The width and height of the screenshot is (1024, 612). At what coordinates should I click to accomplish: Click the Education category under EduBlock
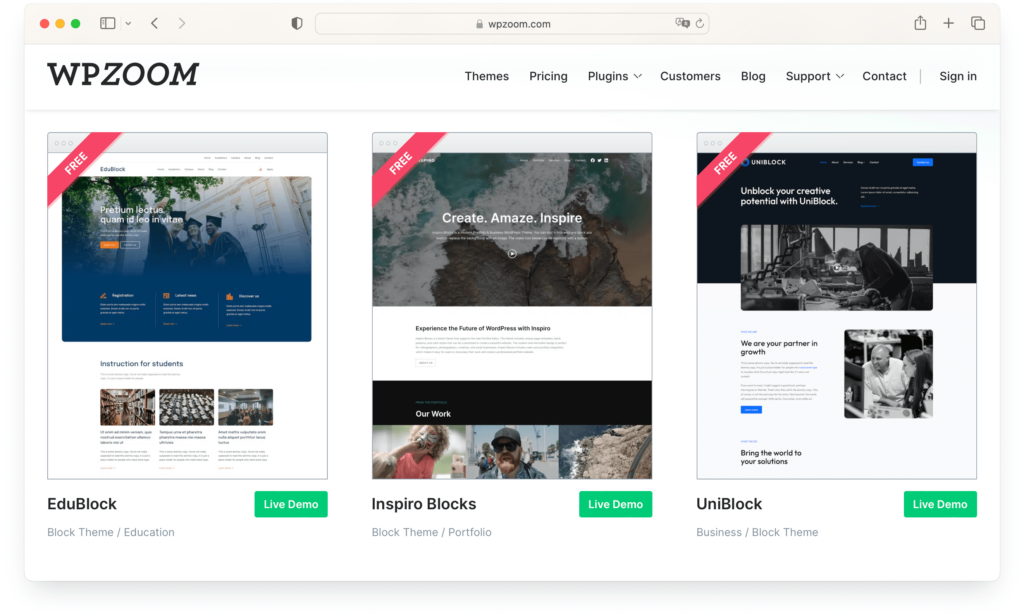[x=149, y=532]
